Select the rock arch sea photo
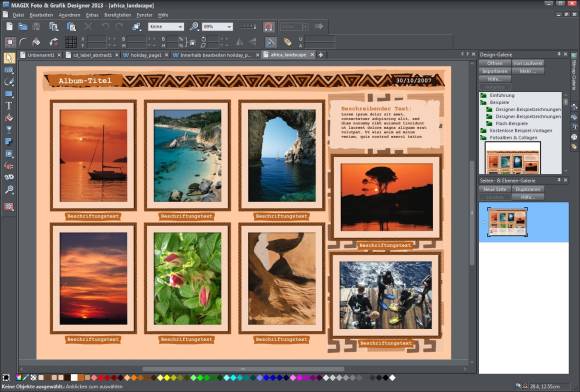 (x=281, y=155)
